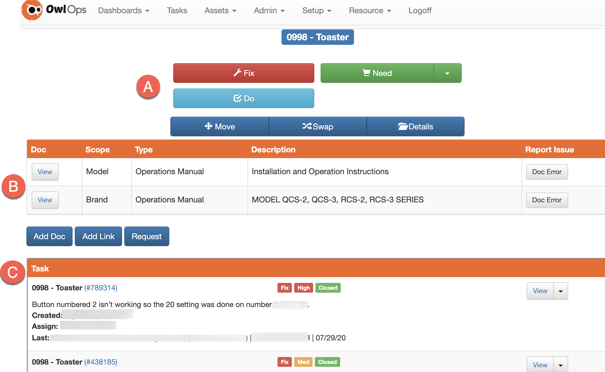
Task: Click the Fix badge on task #789314
Action: (x=284, y=288)
